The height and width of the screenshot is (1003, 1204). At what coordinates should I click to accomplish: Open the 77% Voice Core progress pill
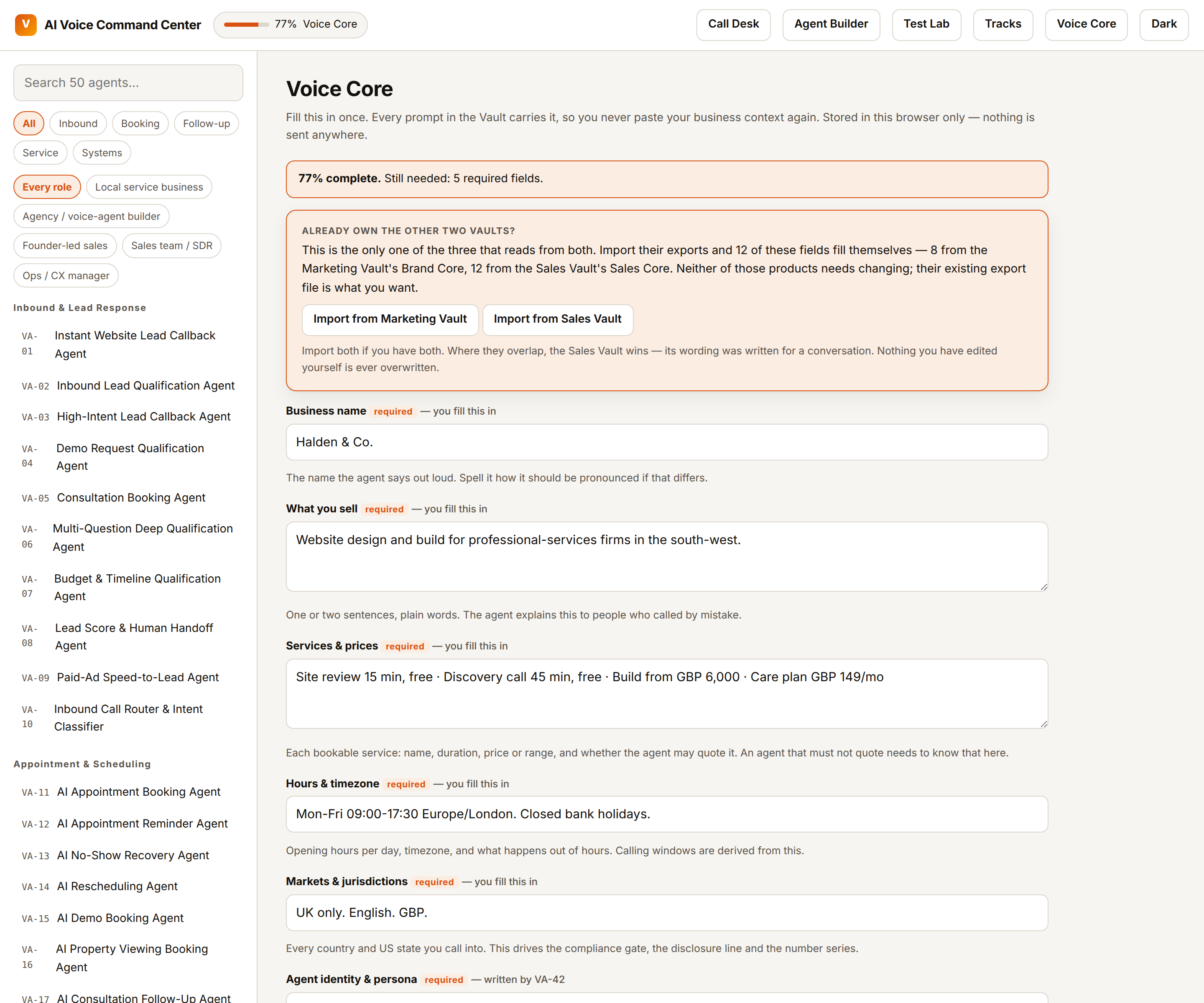[x=290, y=25]
